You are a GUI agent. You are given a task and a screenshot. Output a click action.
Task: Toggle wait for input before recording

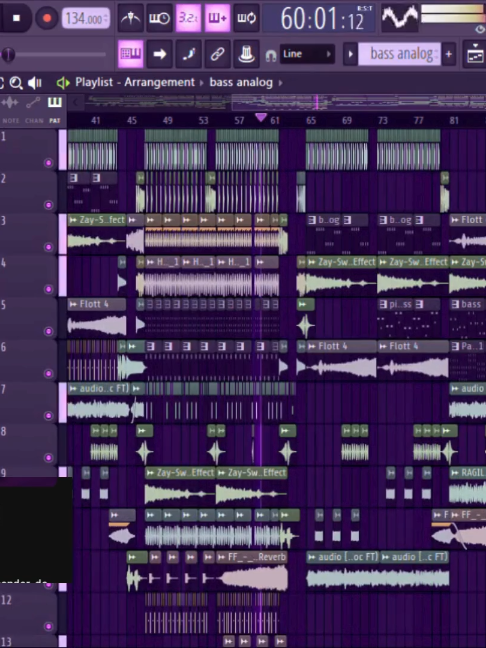[x=160, y=18]
